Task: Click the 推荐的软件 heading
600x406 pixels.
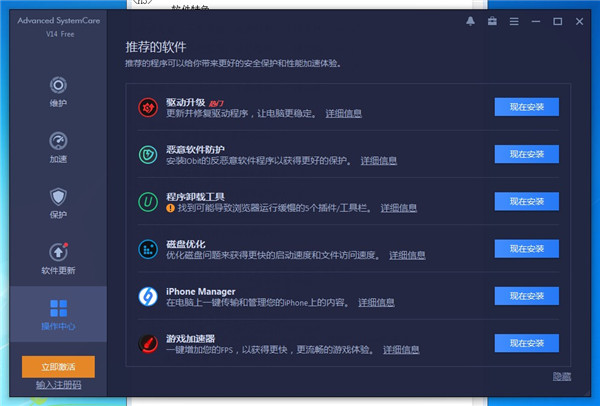Action: click(x=156, y=47)
